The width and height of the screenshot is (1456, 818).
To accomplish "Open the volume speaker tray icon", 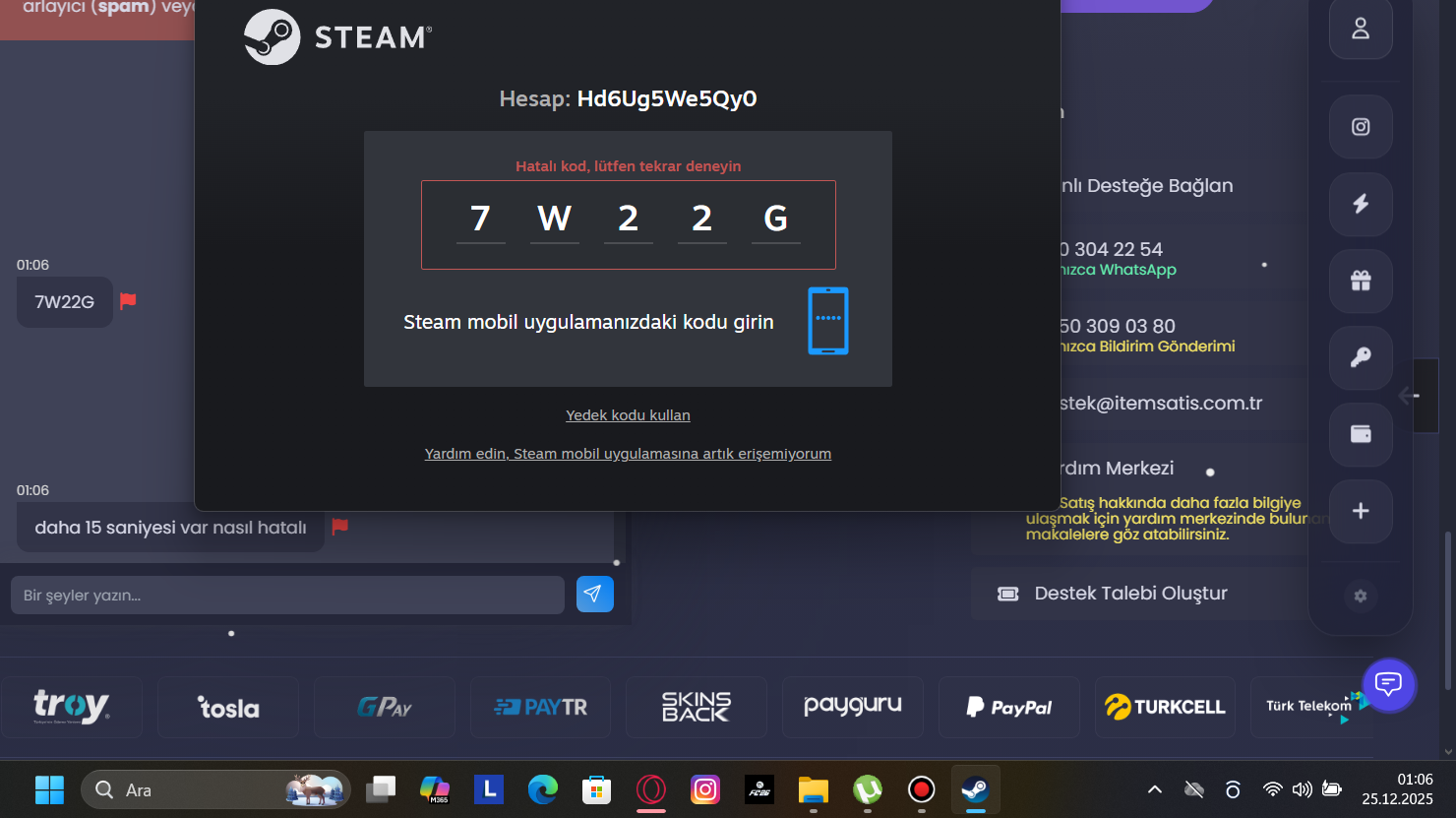I will (1303, 789).
